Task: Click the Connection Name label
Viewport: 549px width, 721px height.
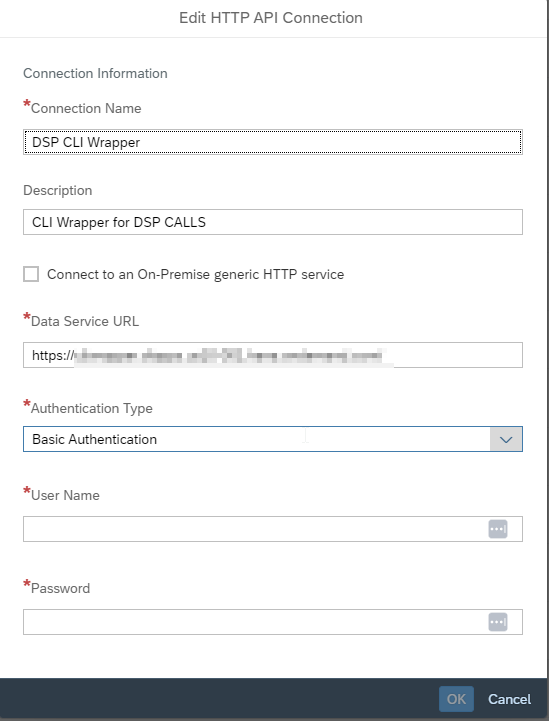Action: (x=86, y=108)
